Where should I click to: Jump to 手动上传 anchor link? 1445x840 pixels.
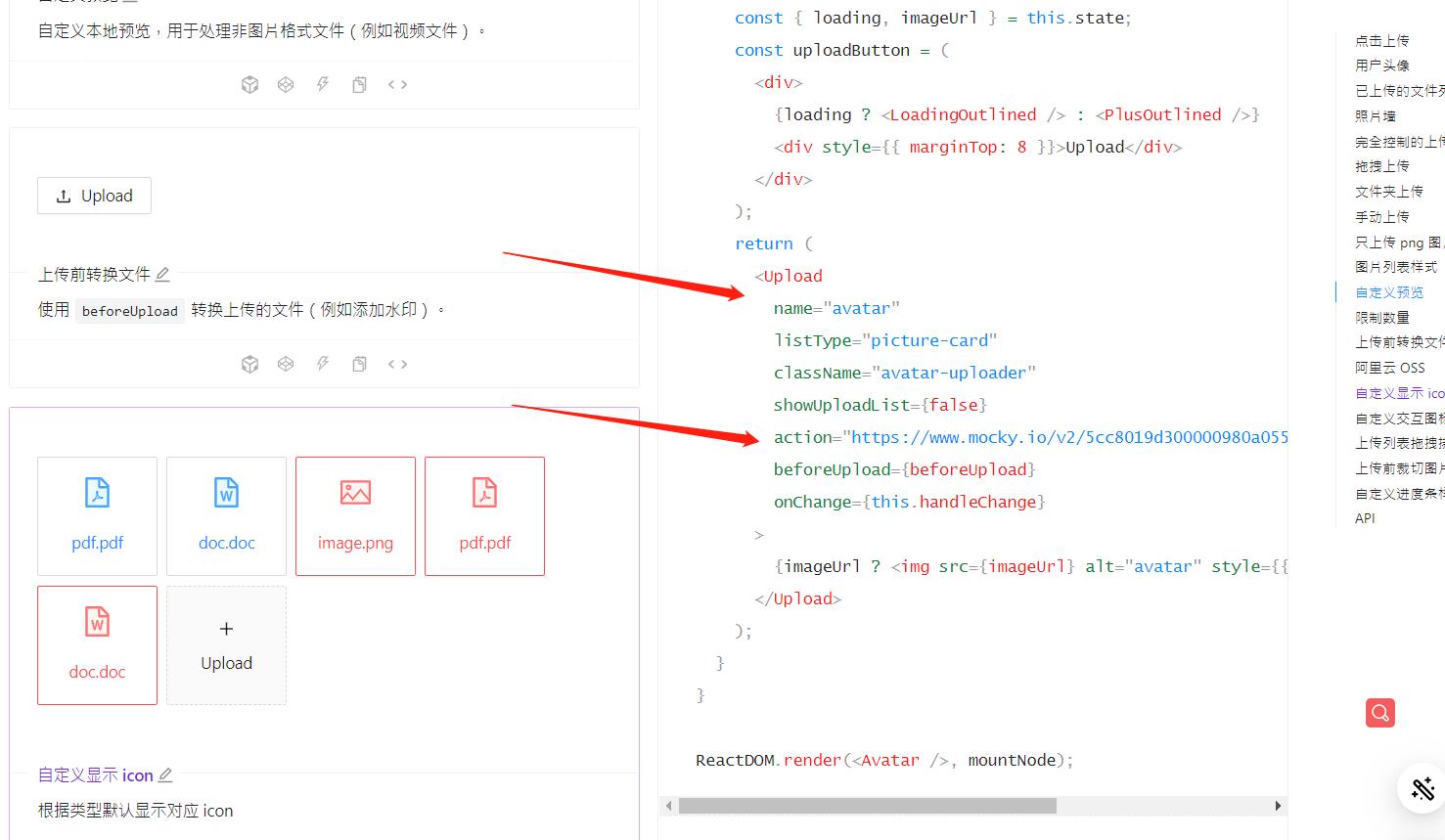pos(1382,217)
